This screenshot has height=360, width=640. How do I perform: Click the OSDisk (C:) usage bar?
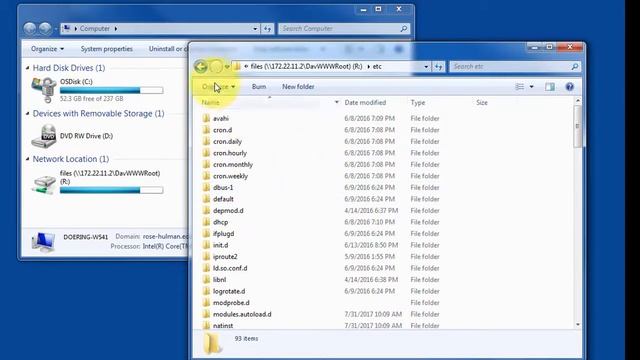(111, 90)
